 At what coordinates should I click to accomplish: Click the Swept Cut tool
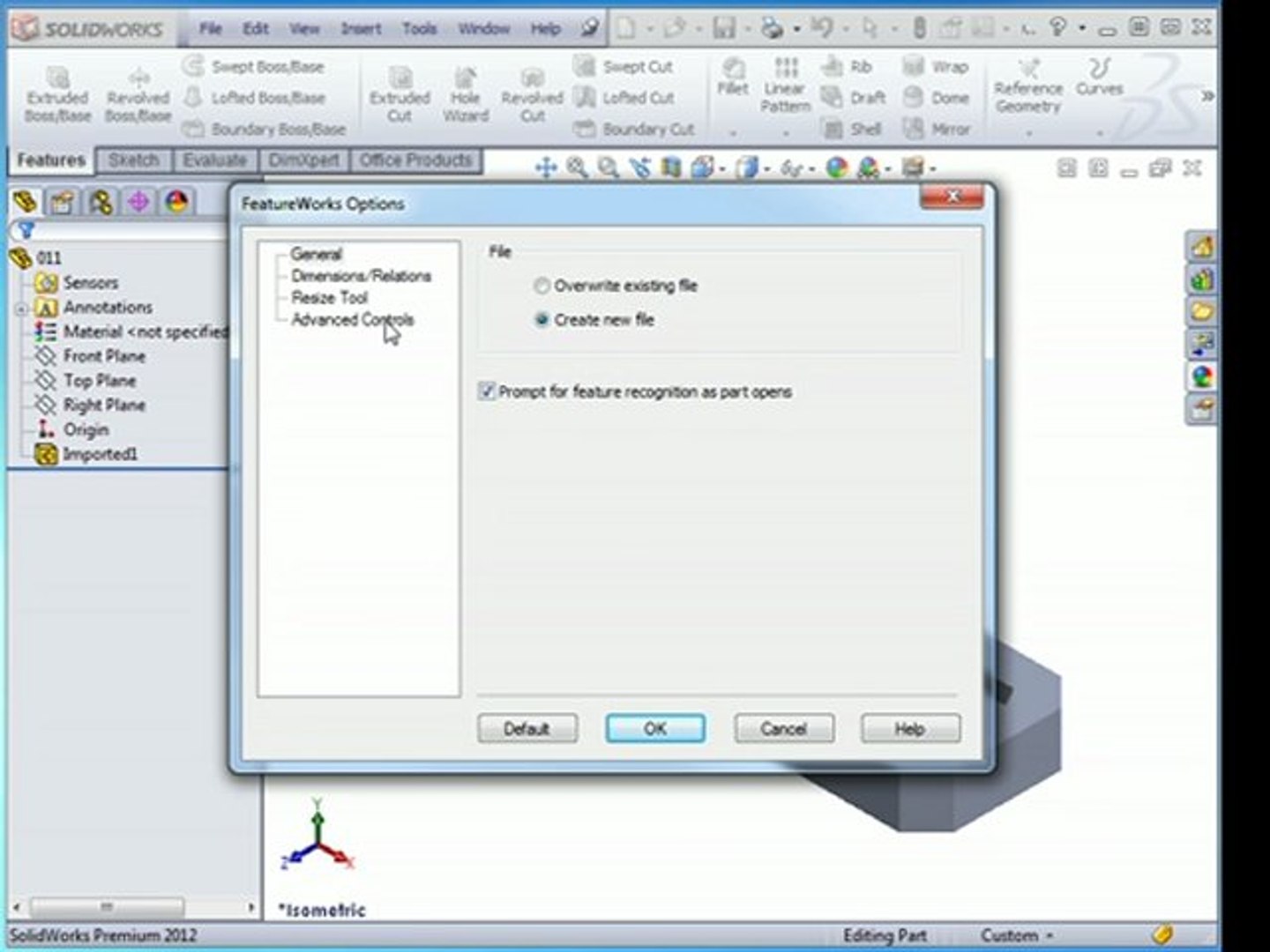pos(624,66)
